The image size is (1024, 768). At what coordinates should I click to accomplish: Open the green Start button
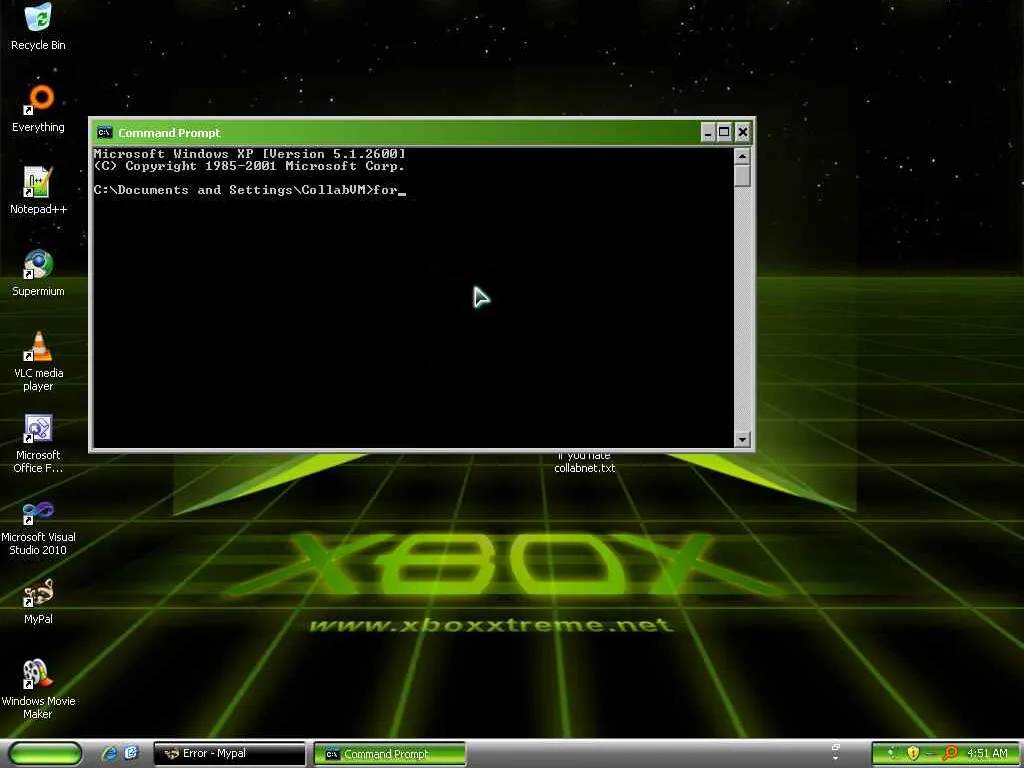pyautogui.click(x=45, y=753)
